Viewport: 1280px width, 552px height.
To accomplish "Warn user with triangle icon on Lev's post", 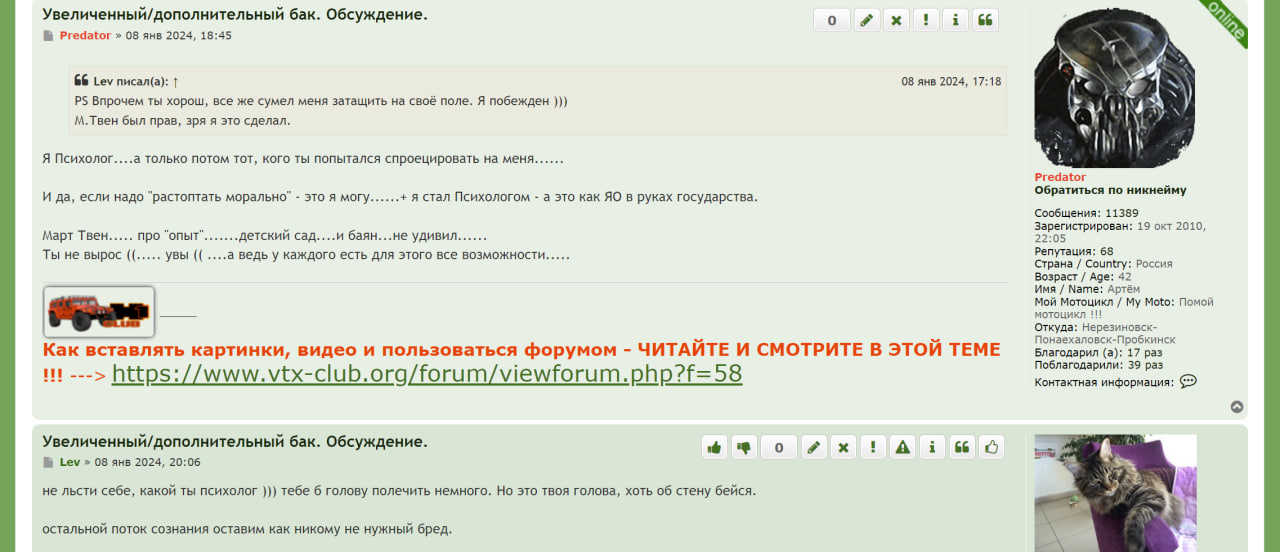I will (903, 447).
